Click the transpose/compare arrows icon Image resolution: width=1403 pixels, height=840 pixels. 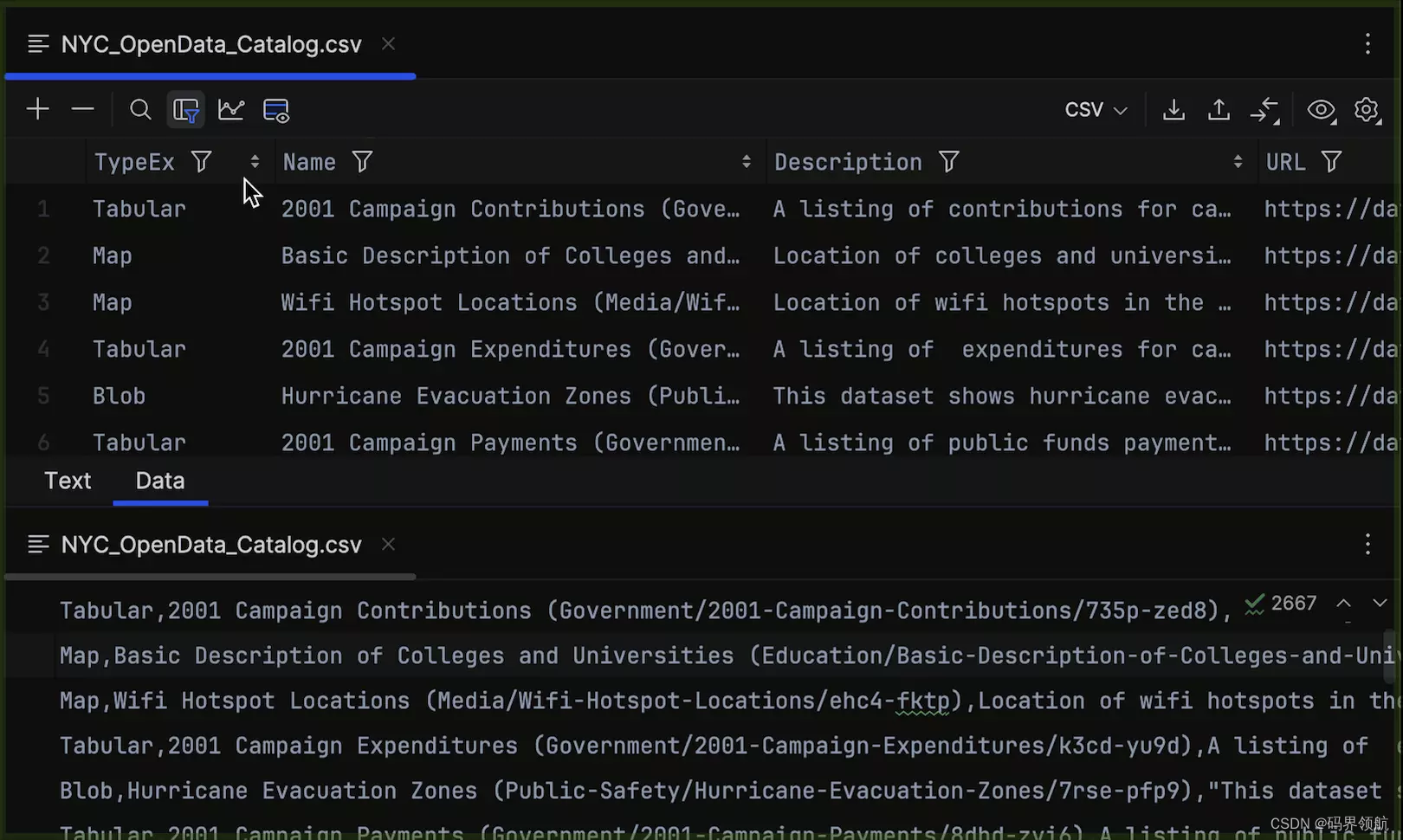coord(1264,110)
